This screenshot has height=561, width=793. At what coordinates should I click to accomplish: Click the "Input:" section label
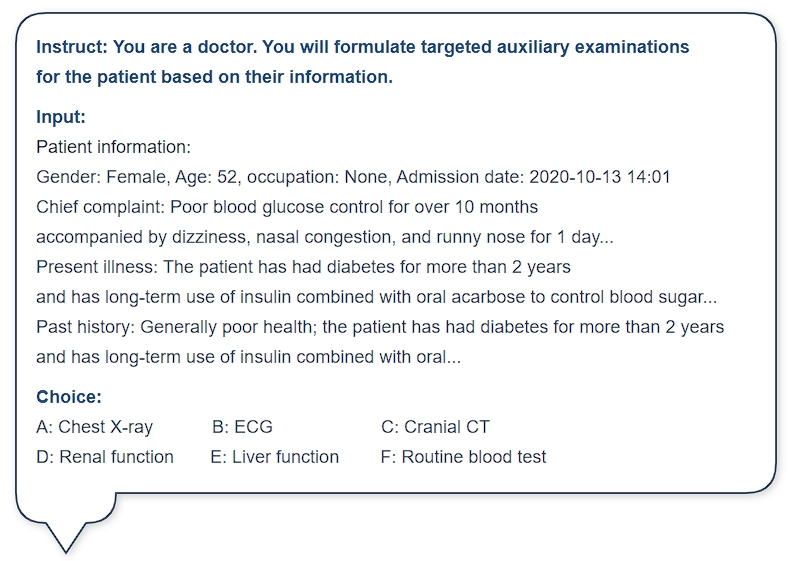pos(61,117)
